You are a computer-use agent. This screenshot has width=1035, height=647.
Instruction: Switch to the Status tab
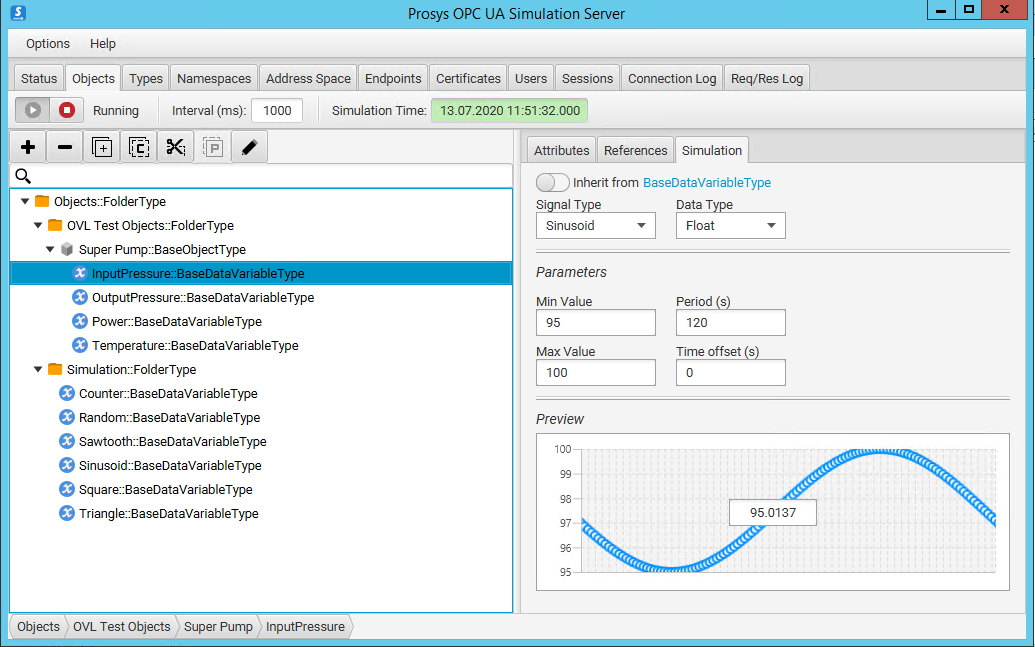tap(39, 79)
